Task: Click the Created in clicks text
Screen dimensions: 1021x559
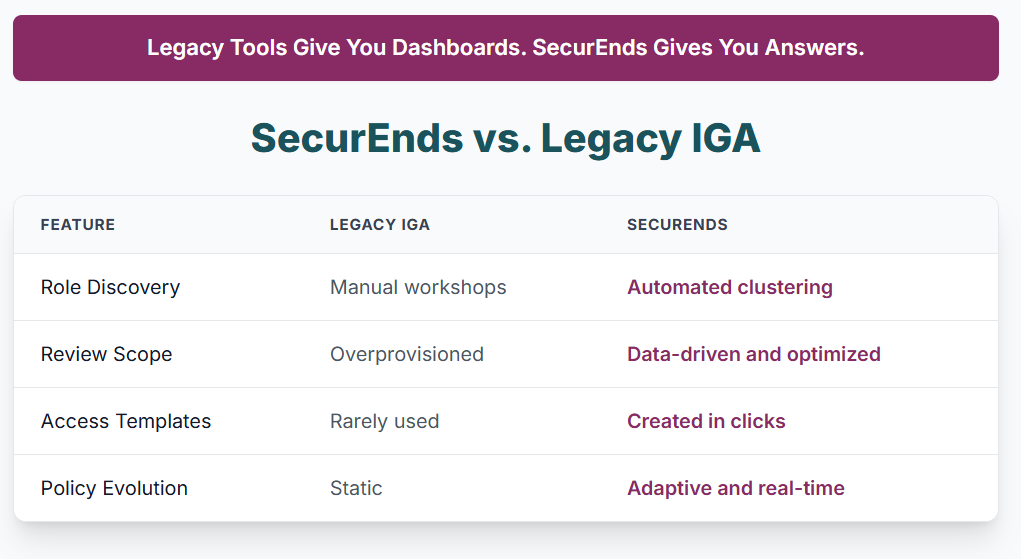Action: 706,422
